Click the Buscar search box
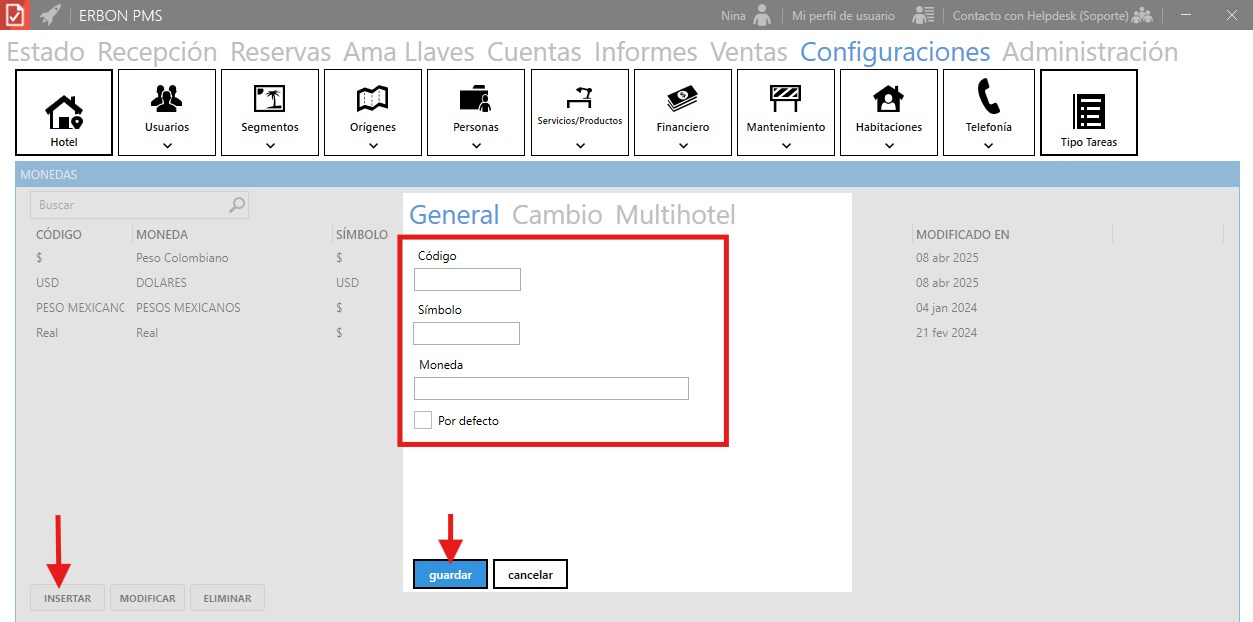1253x622 pixels. 130,205
